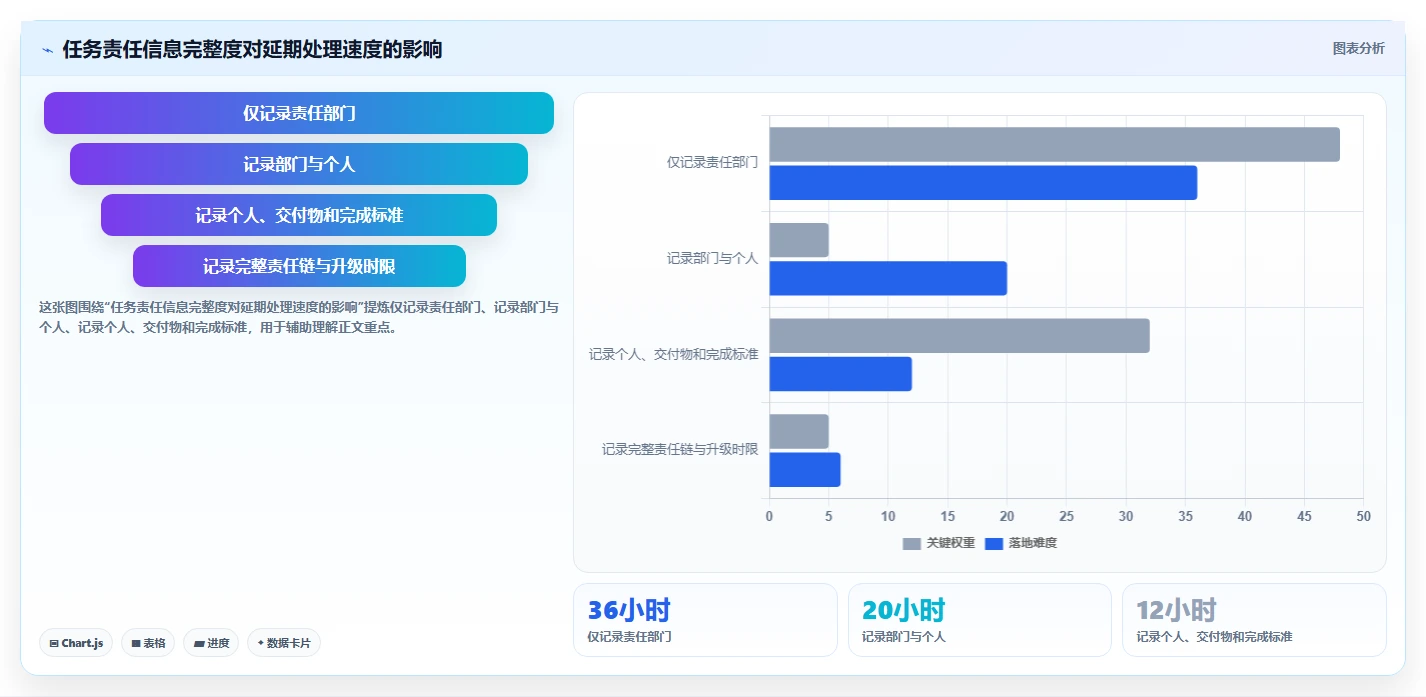This screenshot has height=697, width=1426.
Task: Select the 记录部门与个人 funnel bar
Action: pos(299,164)
